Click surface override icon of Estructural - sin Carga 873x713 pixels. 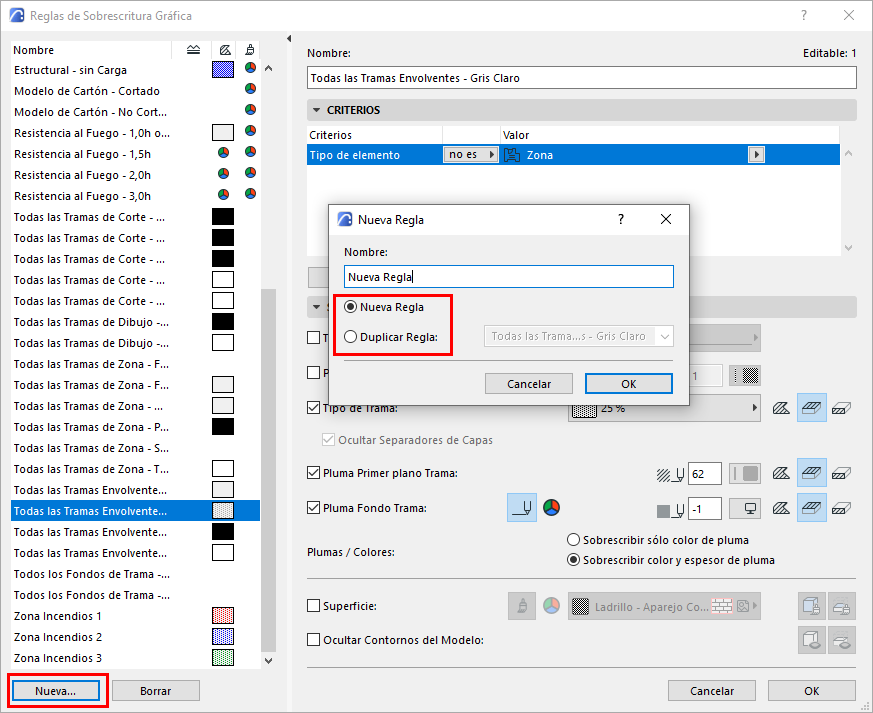pos(251,68)
